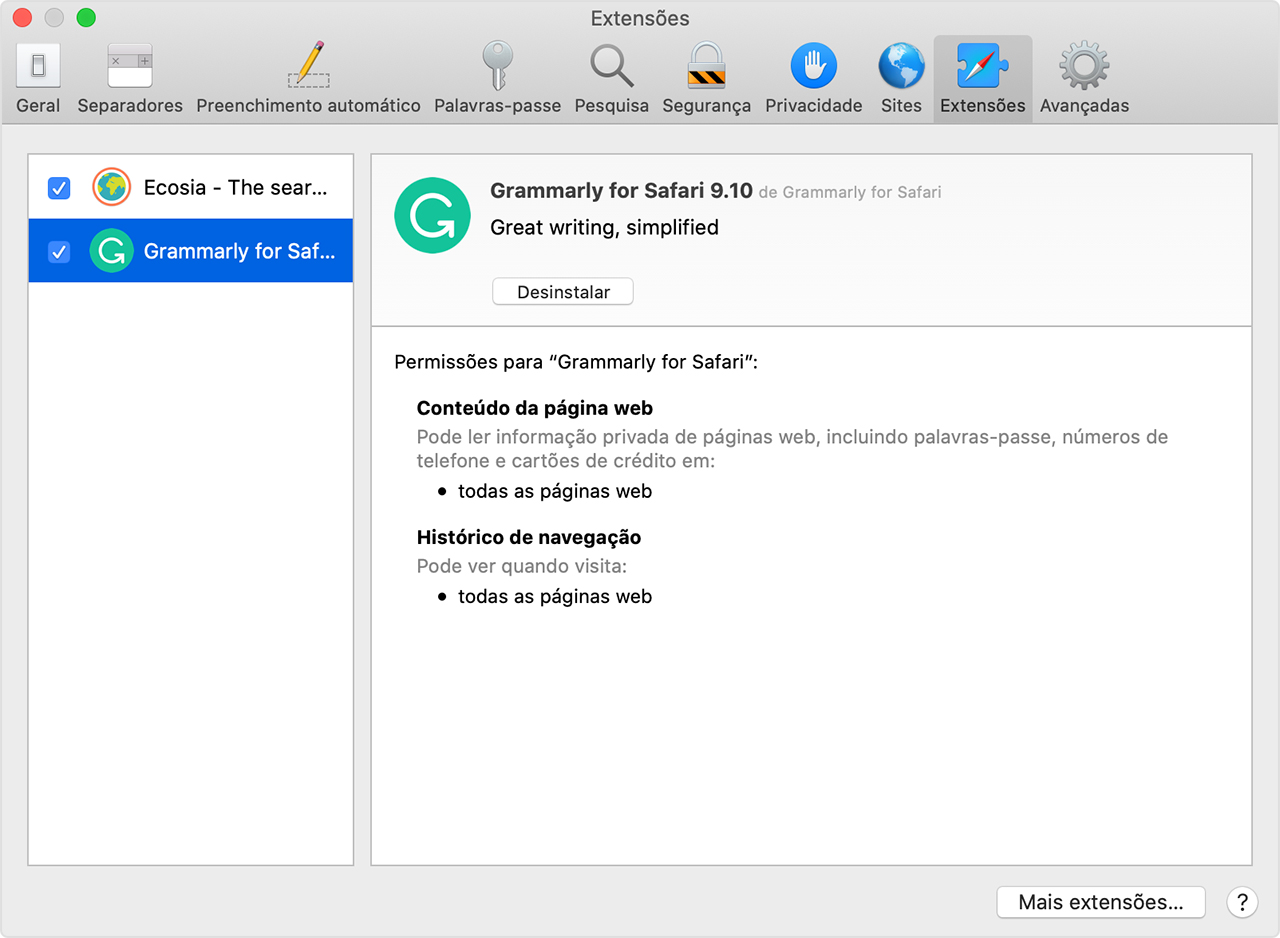Click the Mais extensões button

click(1101, 902)
